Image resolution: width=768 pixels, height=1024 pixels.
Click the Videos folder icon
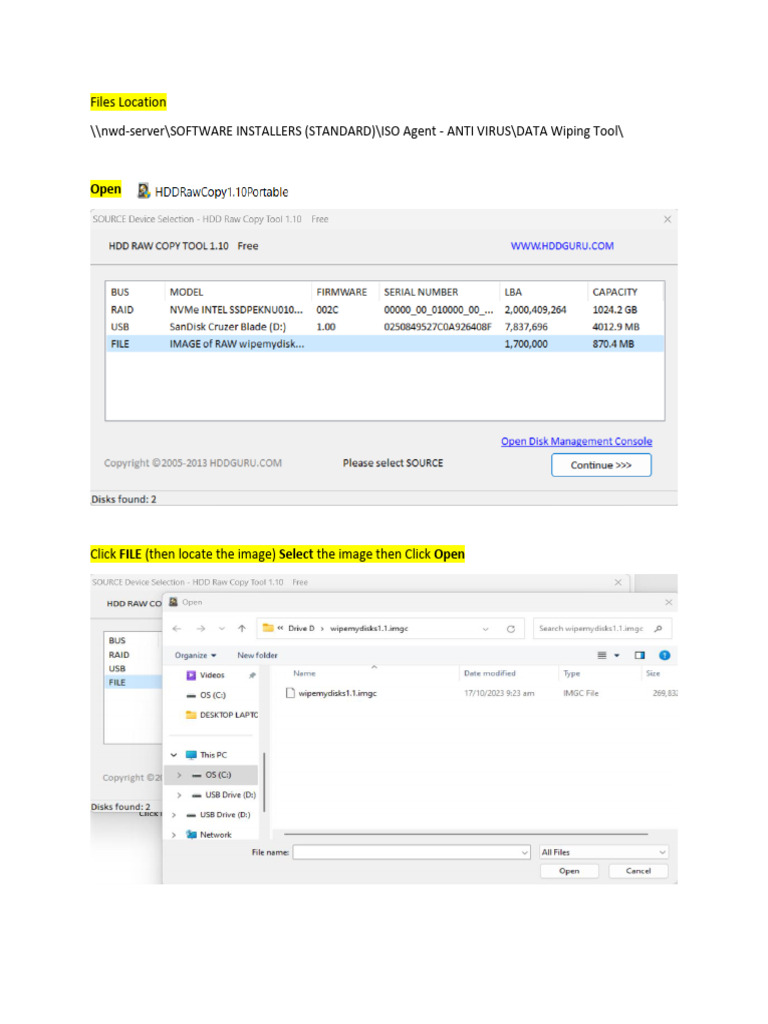[191, 675]
